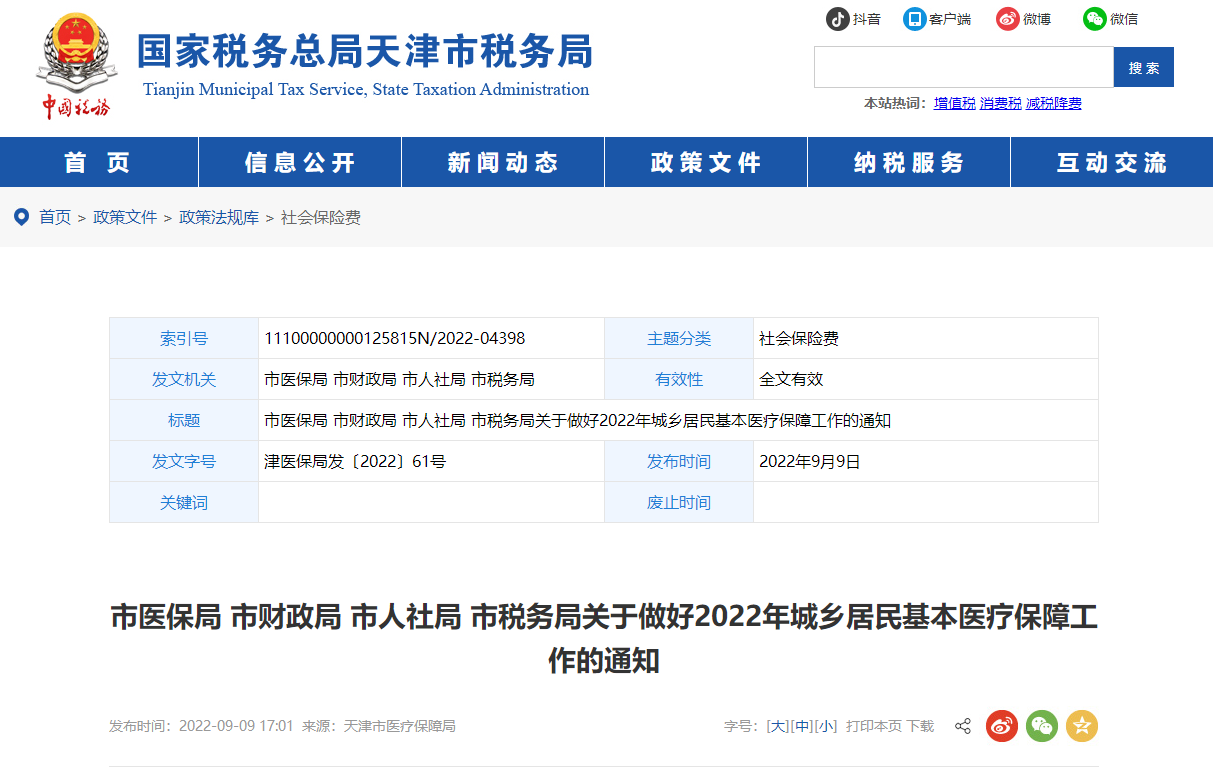This screenshot has height=772, width=1213.
Task: Open the 增值税 hot-word link
Action: pyautogui.click(x=954, y=103)
